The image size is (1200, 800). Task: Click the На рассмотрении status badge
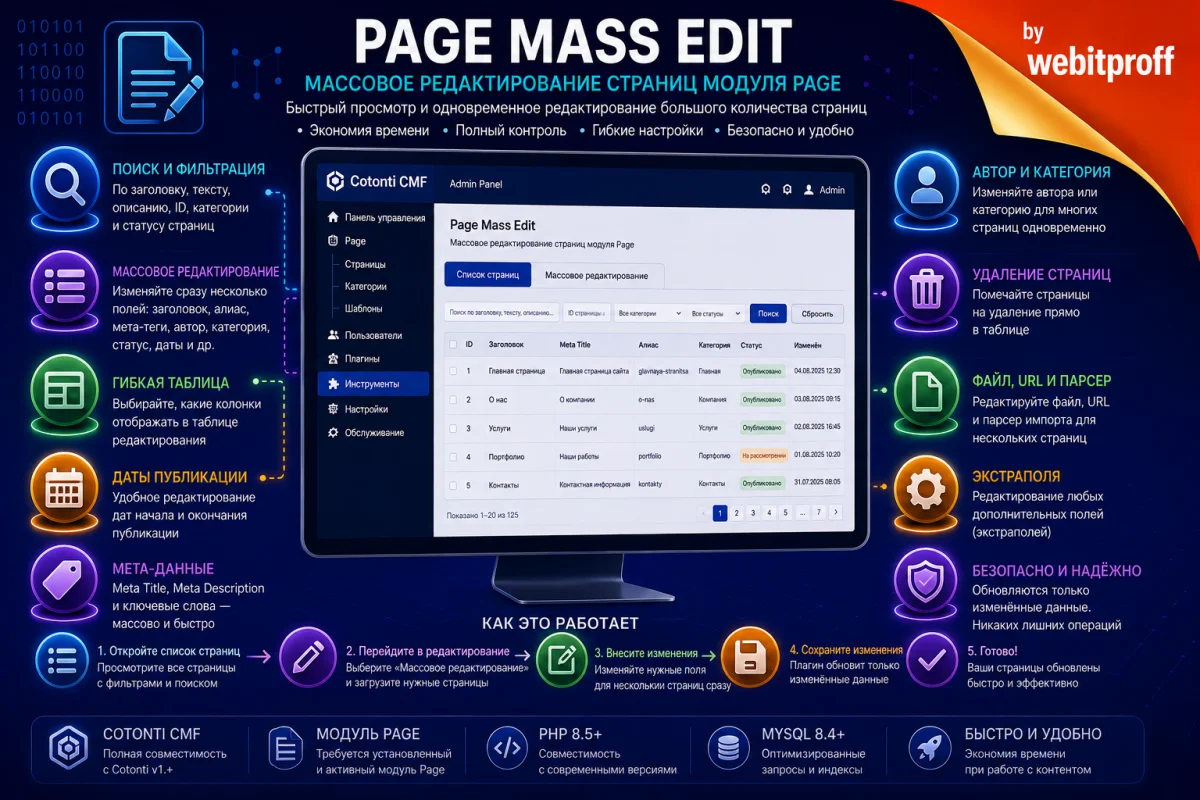[763, 457]
